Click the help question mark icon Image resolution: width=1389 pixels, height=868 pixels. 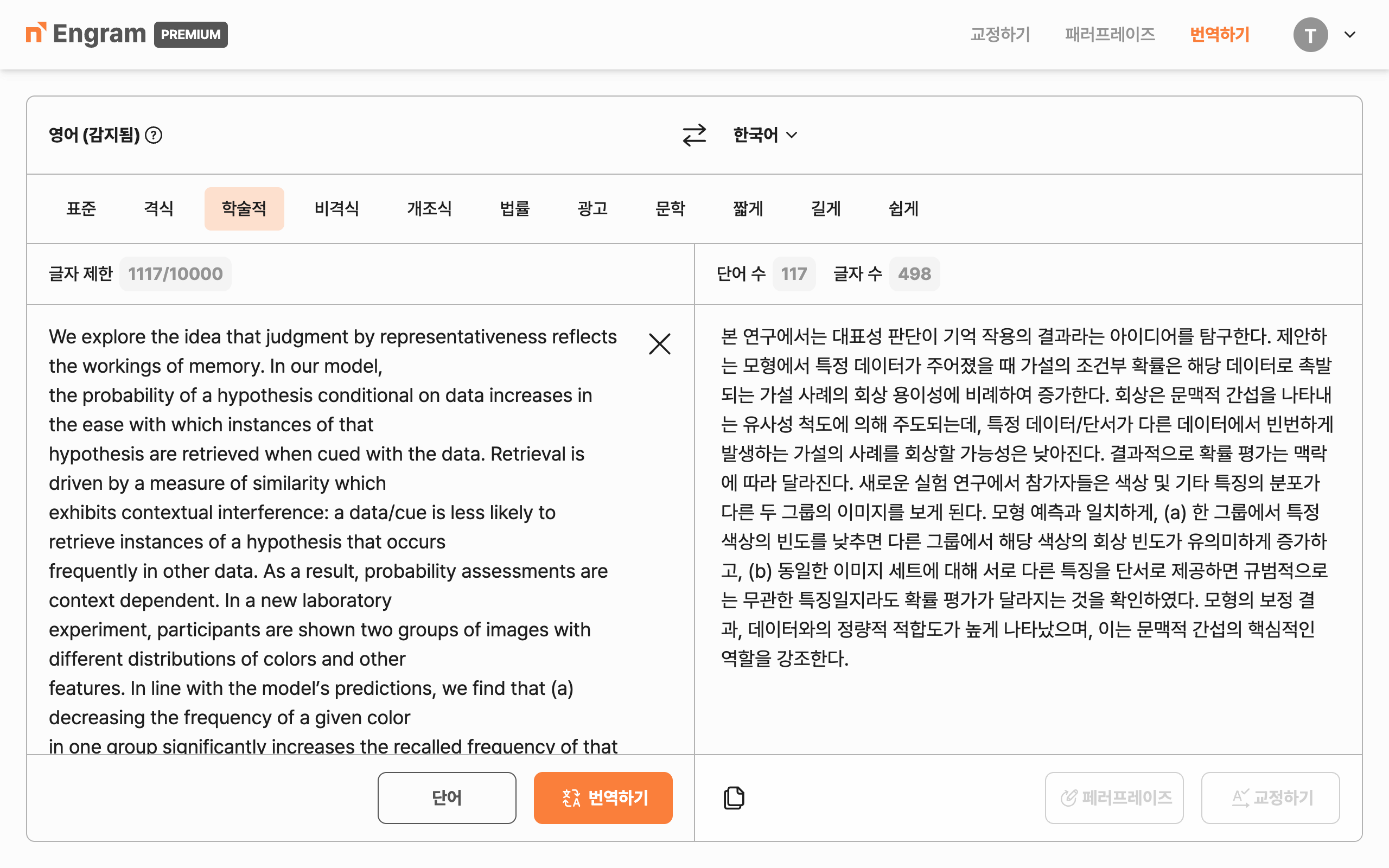[153, 136]
